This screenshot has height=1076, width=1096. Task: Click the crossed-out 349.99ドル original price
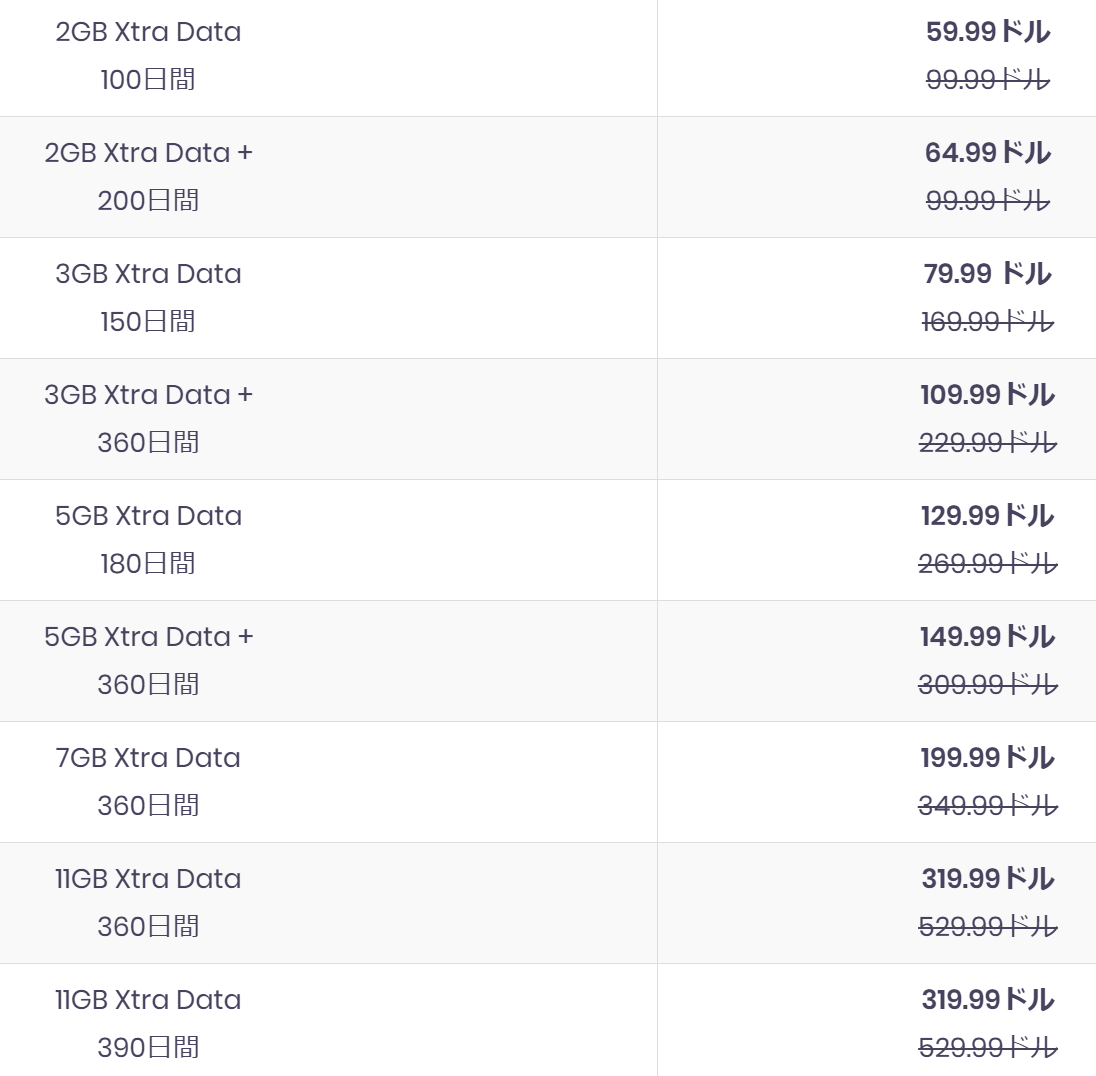[x=988, y=805]
